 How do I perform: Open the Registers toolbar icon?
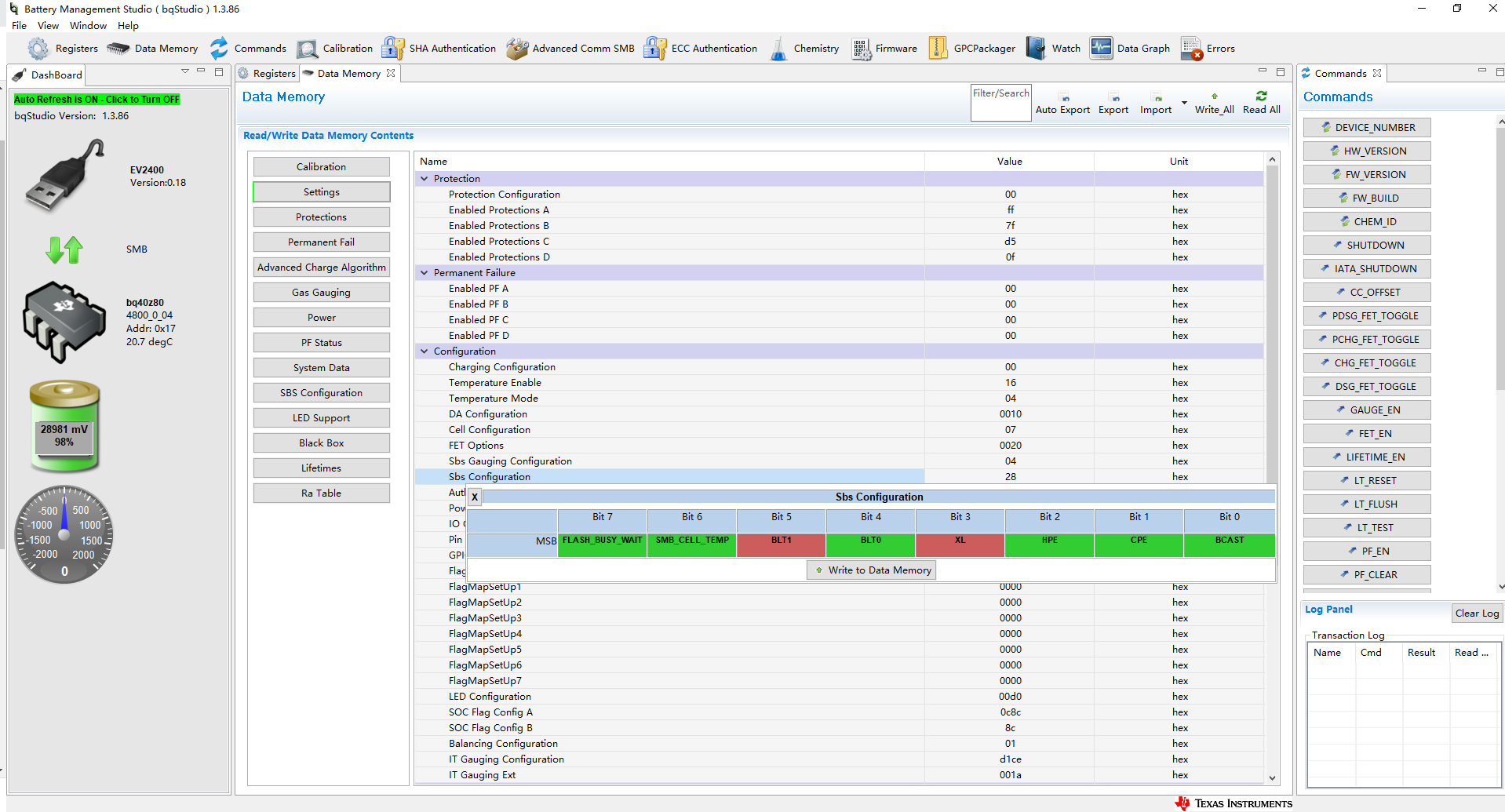(x=38, y=49)
